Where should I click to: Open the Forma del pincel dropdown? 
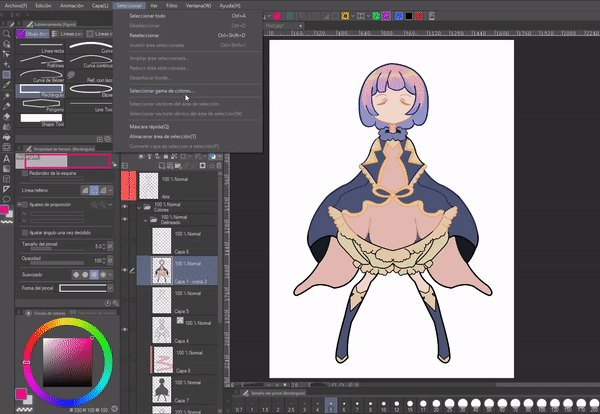pos(110,288)
